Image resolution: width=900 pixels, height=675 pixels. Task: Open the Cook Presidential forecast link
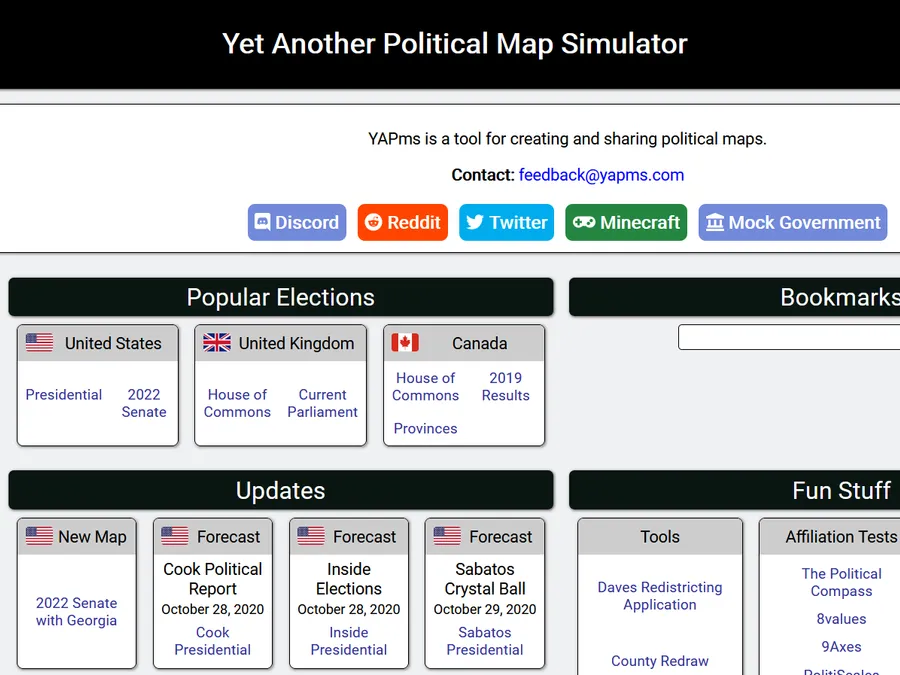pyautogui.click(x=212, y=641)
